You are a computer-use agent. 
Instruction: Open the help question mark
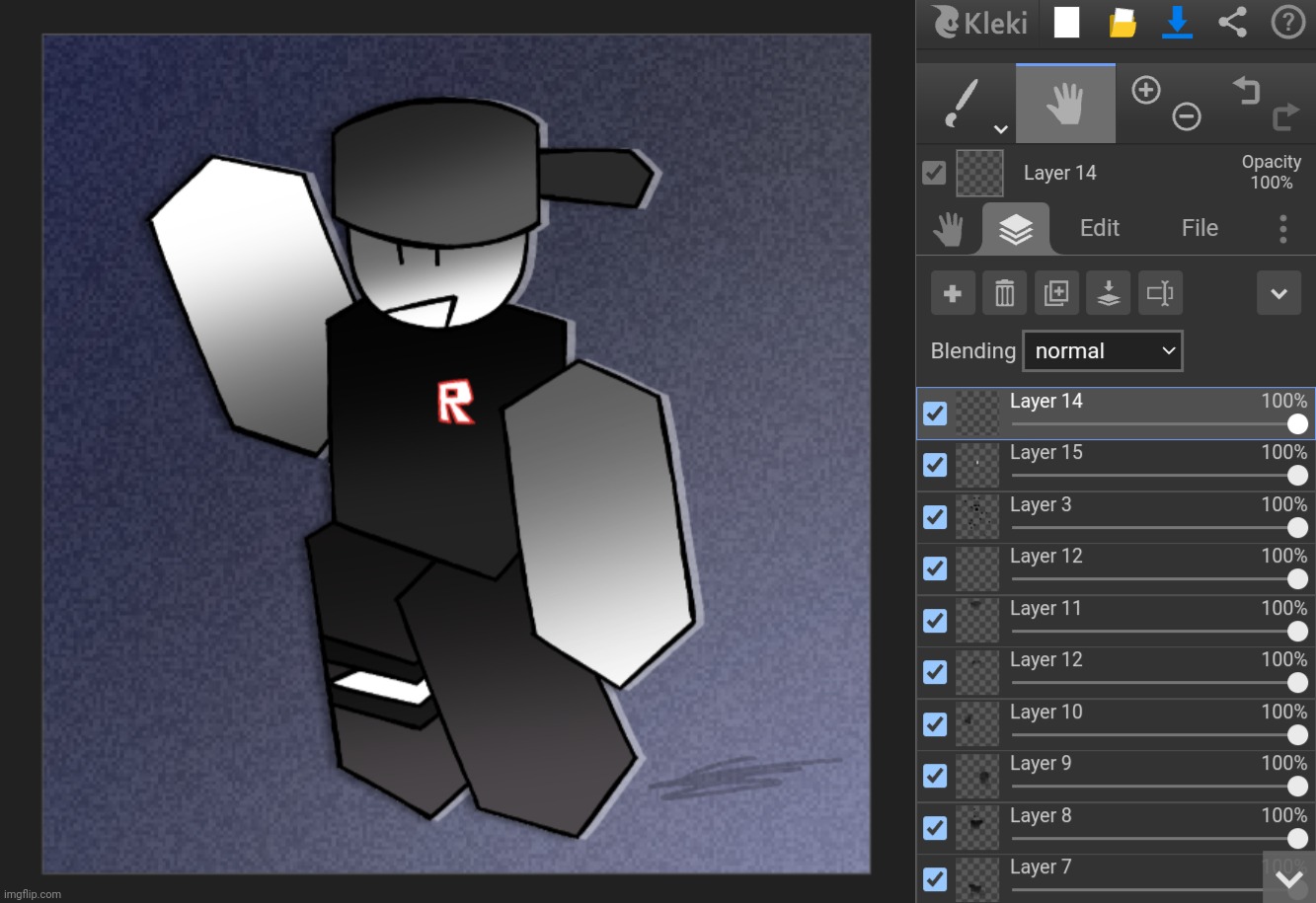click(x=1287, y=22)
